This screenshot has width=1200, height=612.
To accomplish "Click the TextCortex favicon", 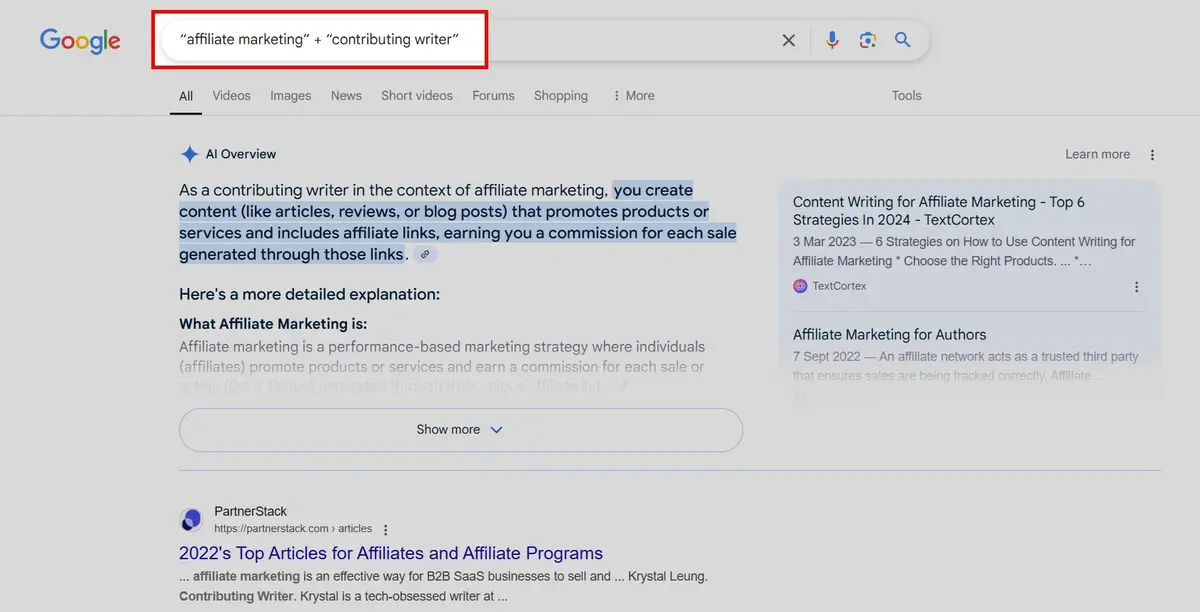I will pos(800,286).
